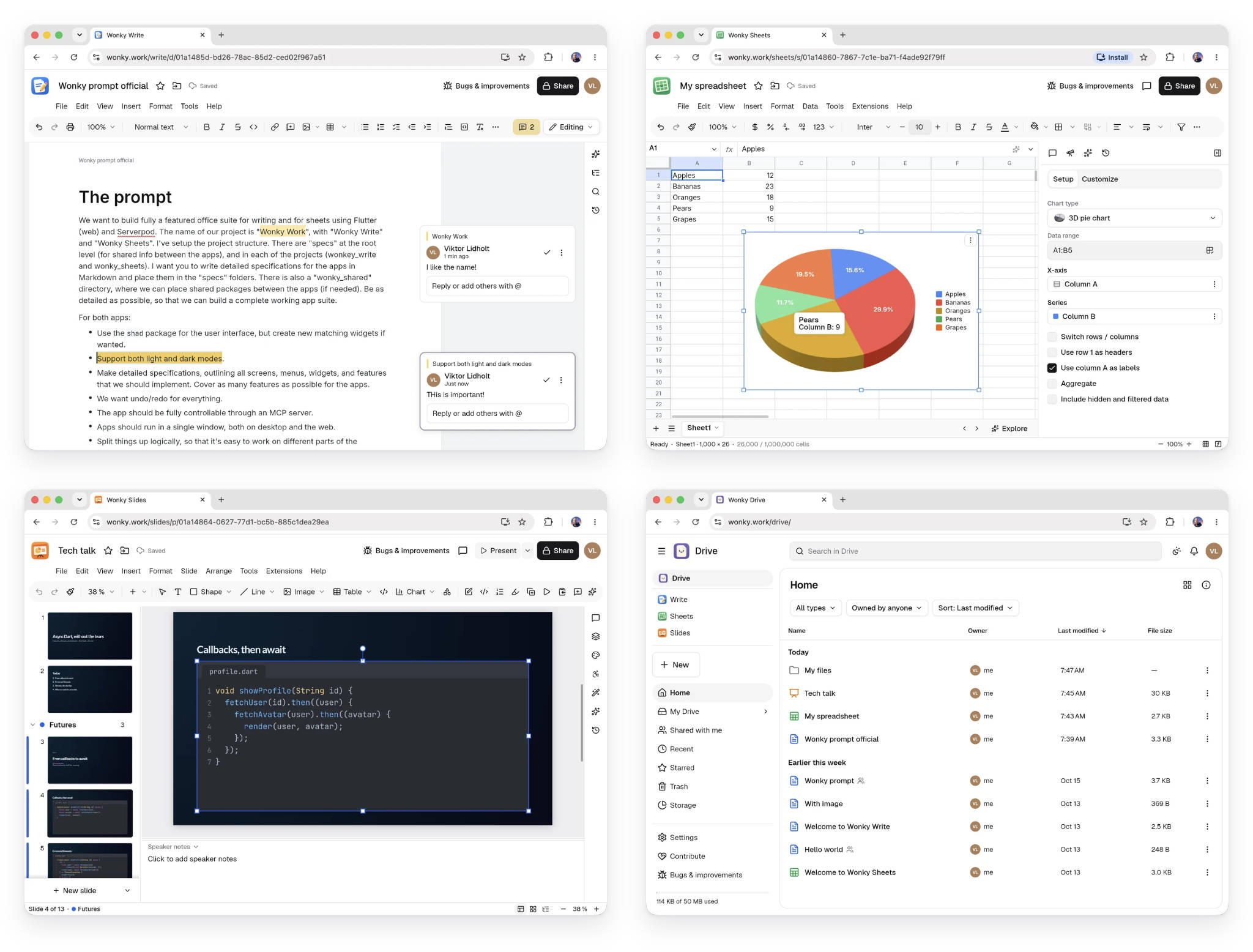The width and height of the screenshot is (1253, 952).
Task: Open hamburger menu icon in Wonky Drive
Action: 661,551
